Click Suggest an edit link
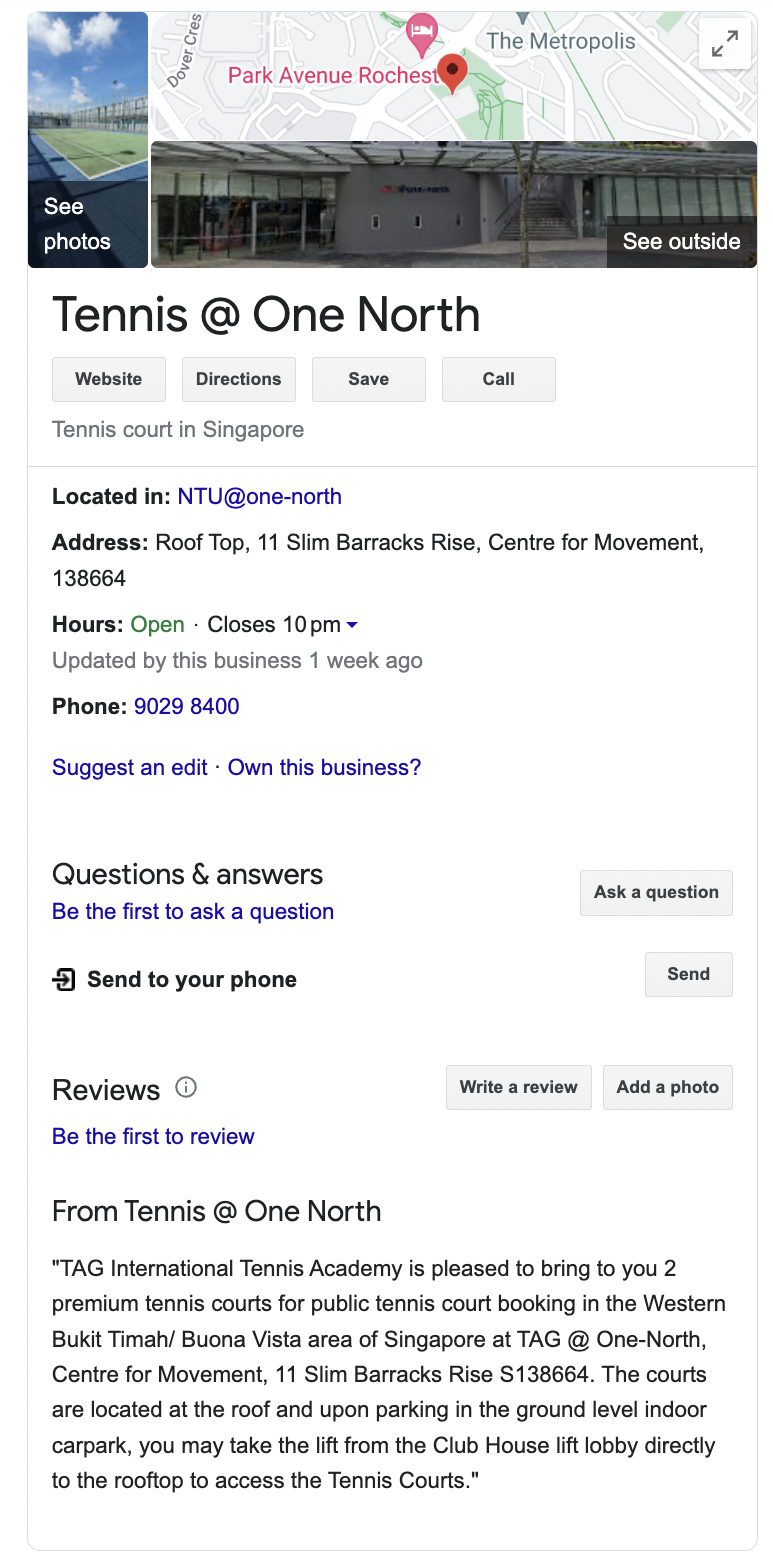This screenshot has height=1561, width=773. [130, 768]
